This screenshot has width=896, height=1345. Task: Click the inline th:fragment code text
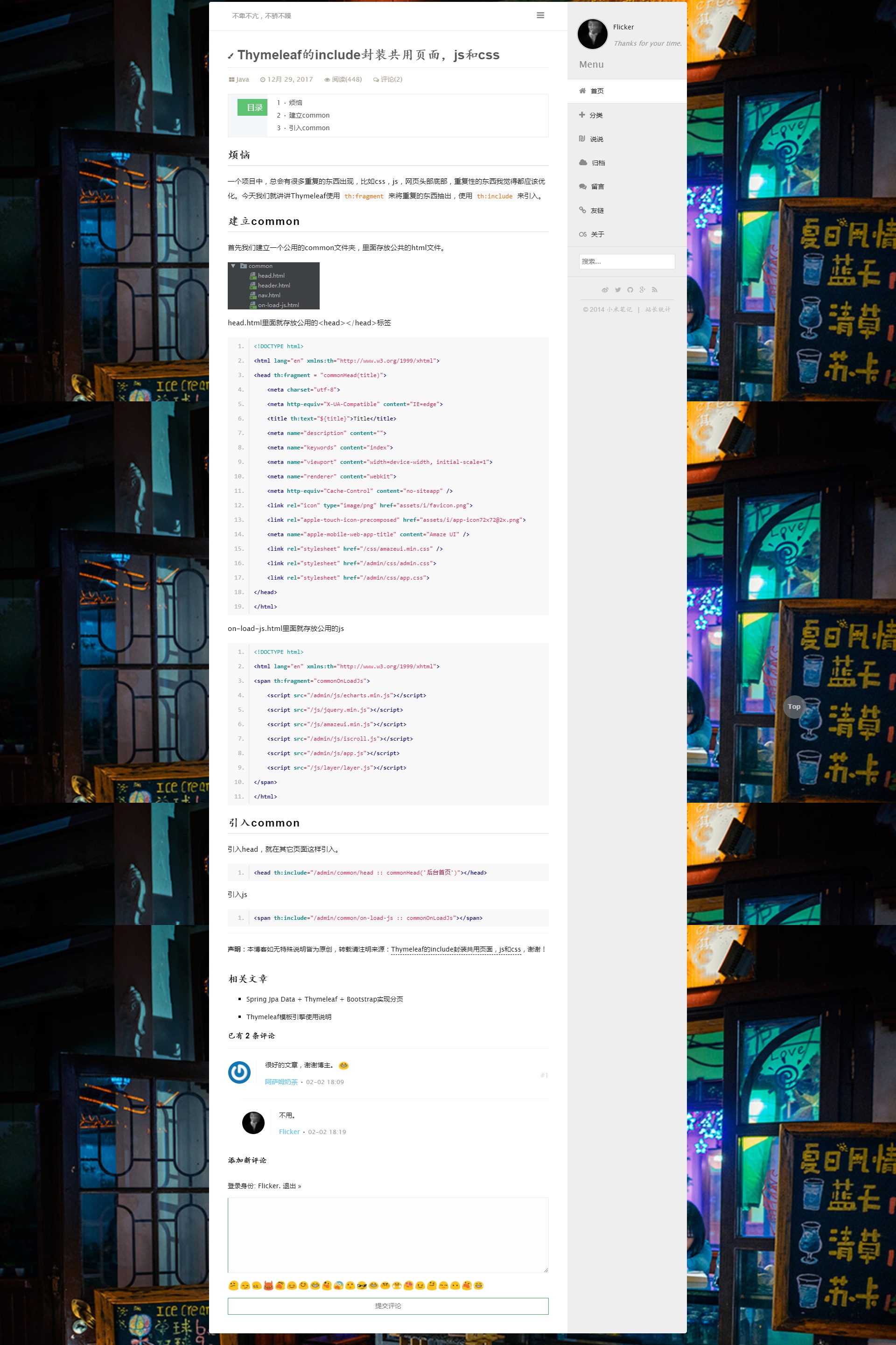point(364,196)
